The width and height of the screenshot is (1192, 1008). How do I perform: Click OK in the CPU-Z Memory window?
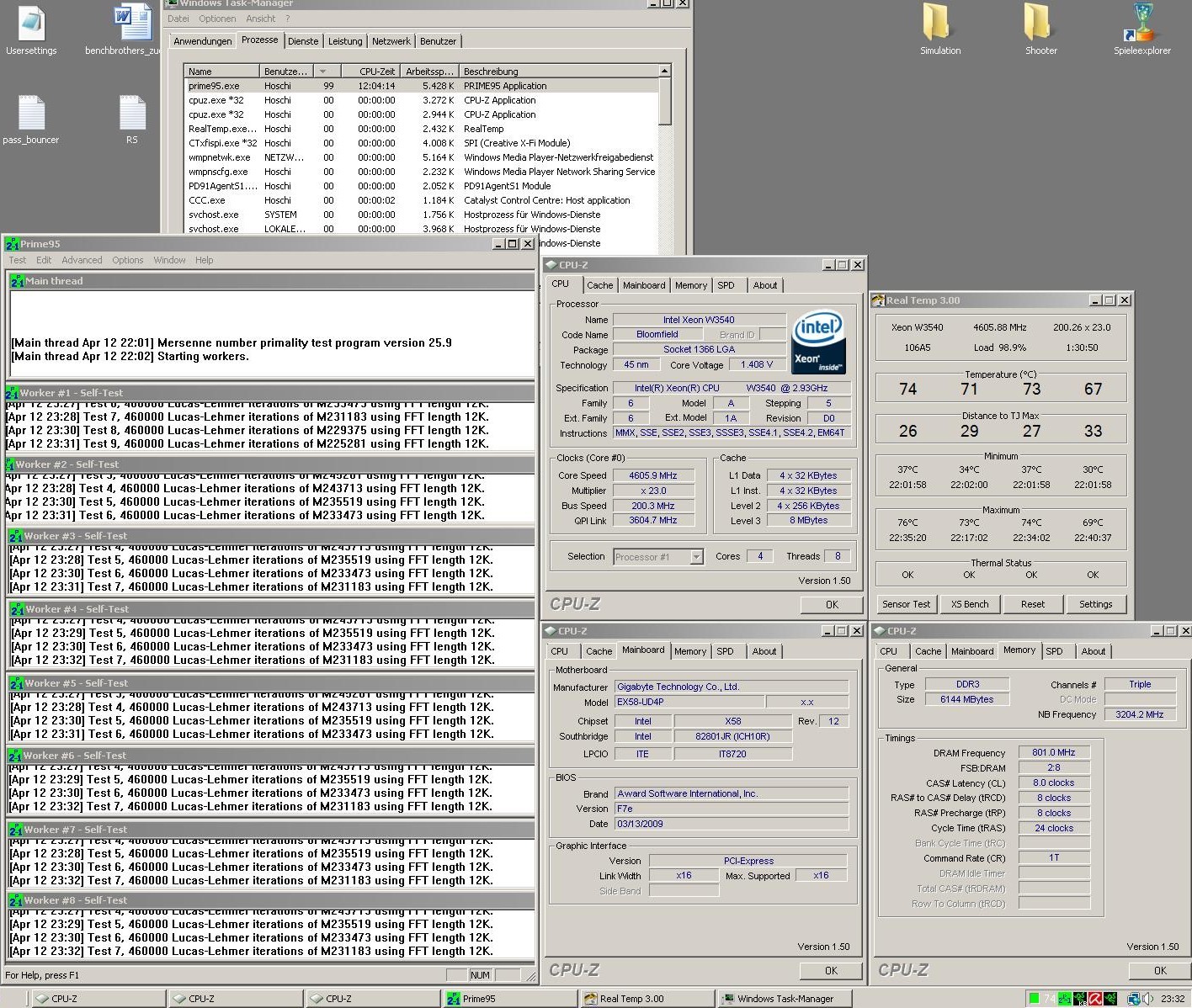pyautogui.click(x=1160, y=970)
